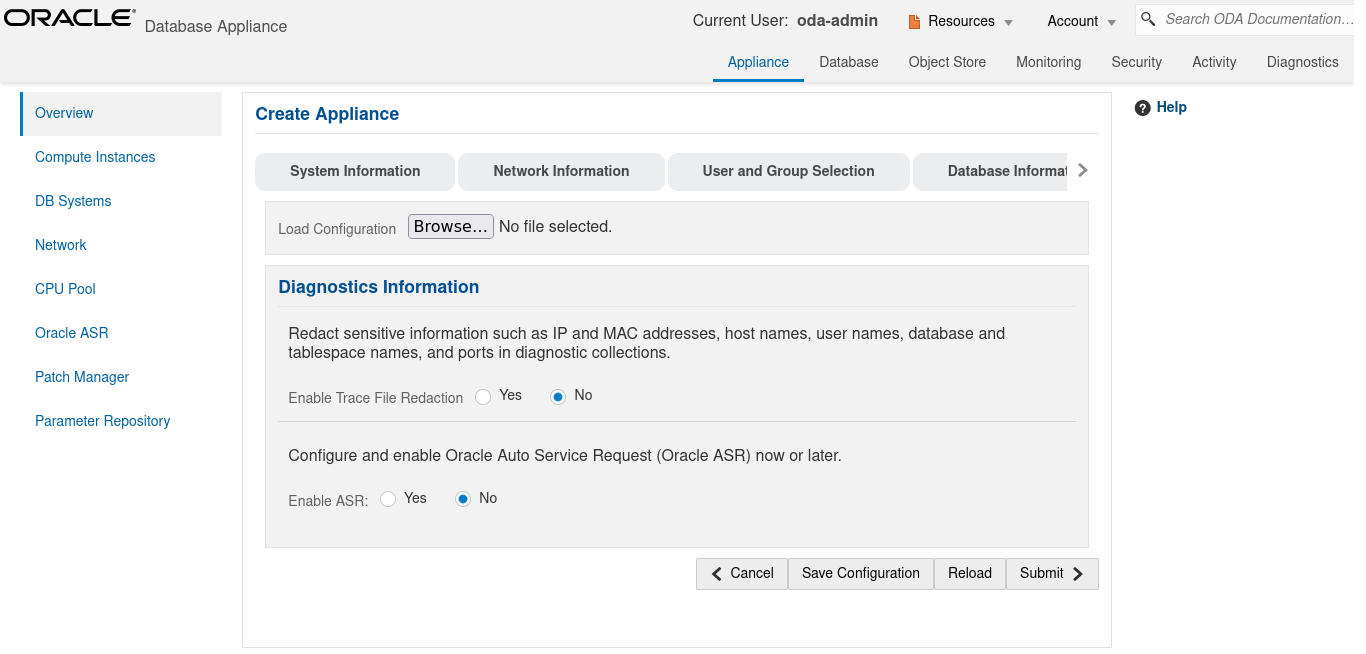Browse for a configuration file to load

tap(450, 227)
